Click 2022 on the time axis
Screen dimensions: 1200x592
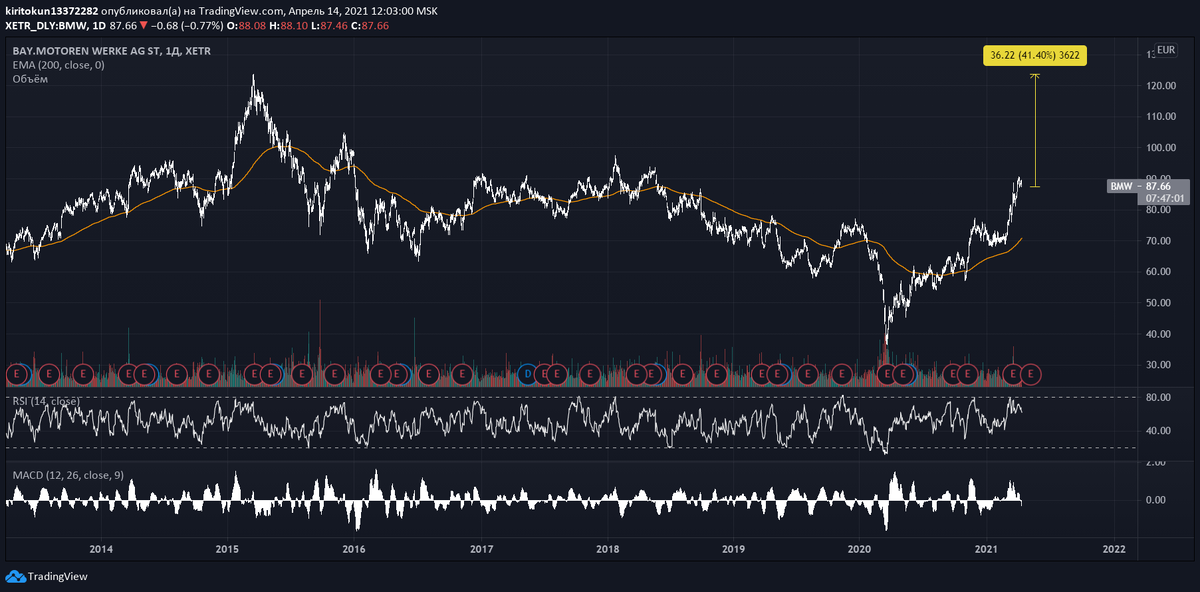pos(1114,549)
